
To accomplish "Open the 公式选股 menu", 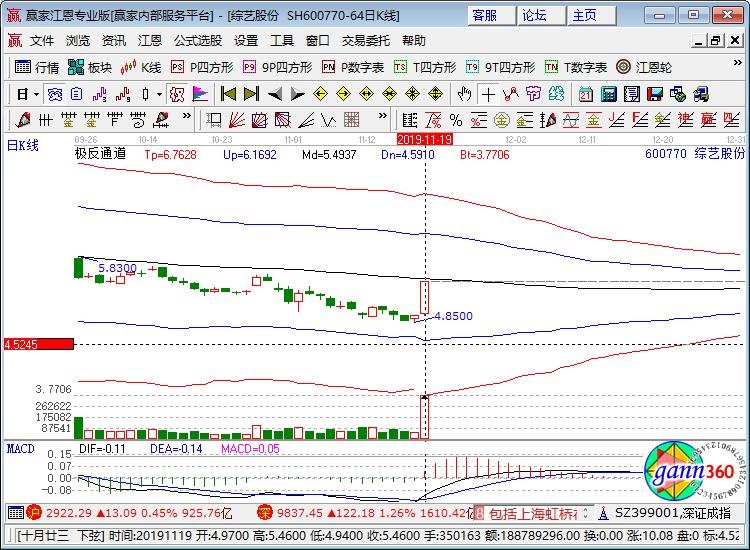I will tap(198, 41).
